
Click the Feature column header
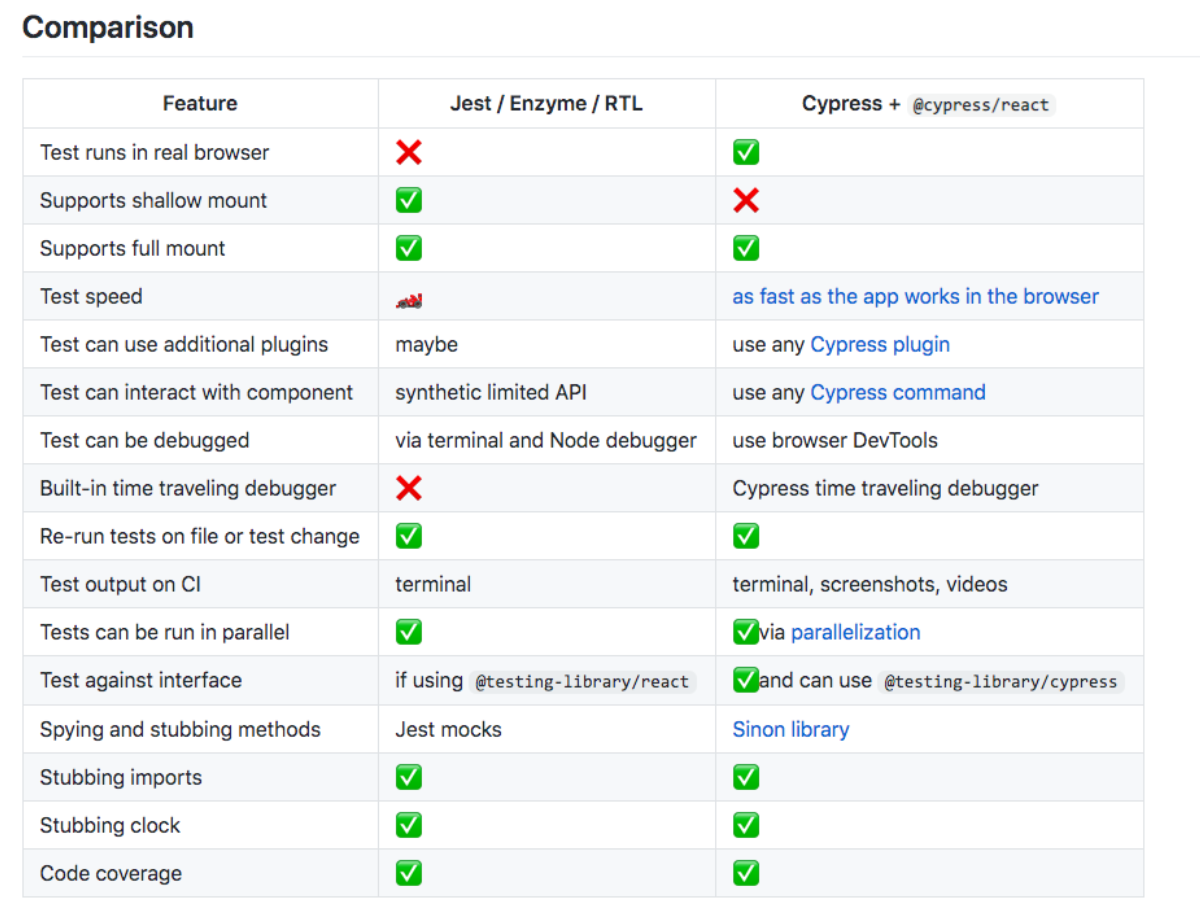point(200,103)
